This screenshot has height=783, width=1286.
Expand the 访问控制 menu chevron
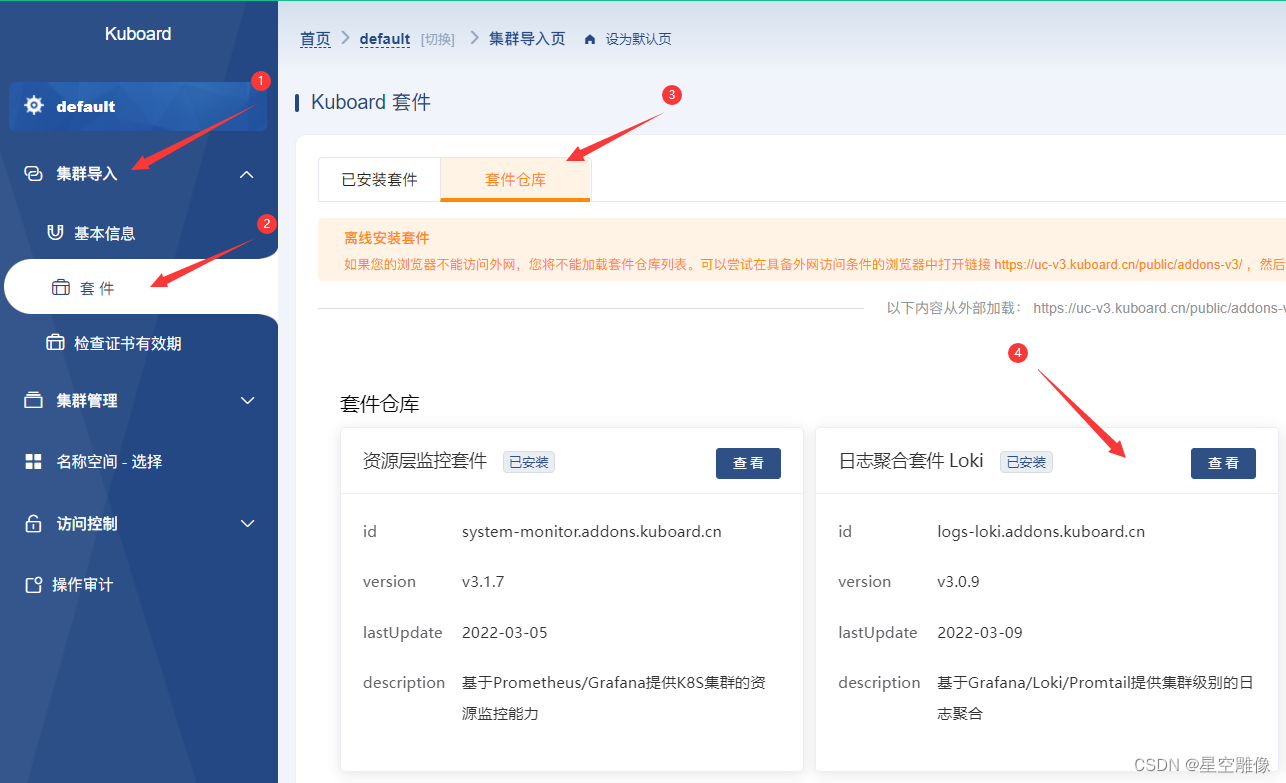click(248, 524)
